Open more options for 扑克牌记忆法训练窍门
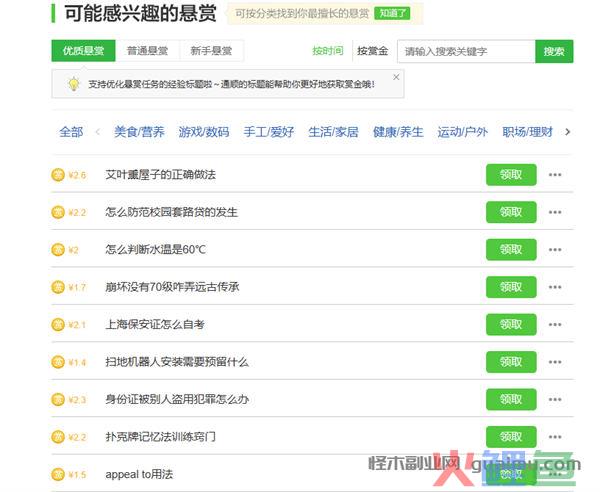Screen dimensions: 600x492 click(555, 437)
